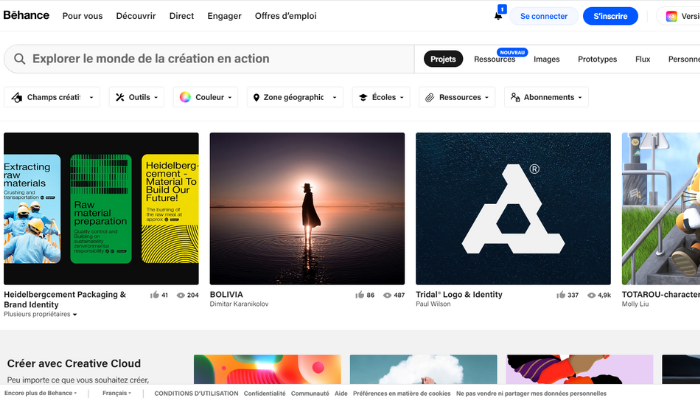The height and width of the screenshot is (400, 700).
Task: Open the Zone géographique filter dropdown
Action: (295, 97)
